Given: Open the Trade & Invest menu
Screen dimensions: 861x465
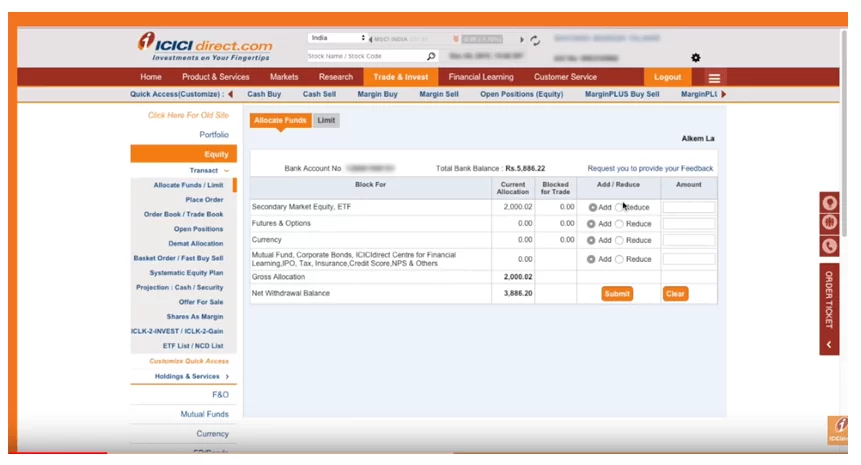Looking at the screenshot, I should (x=400, y=77).
